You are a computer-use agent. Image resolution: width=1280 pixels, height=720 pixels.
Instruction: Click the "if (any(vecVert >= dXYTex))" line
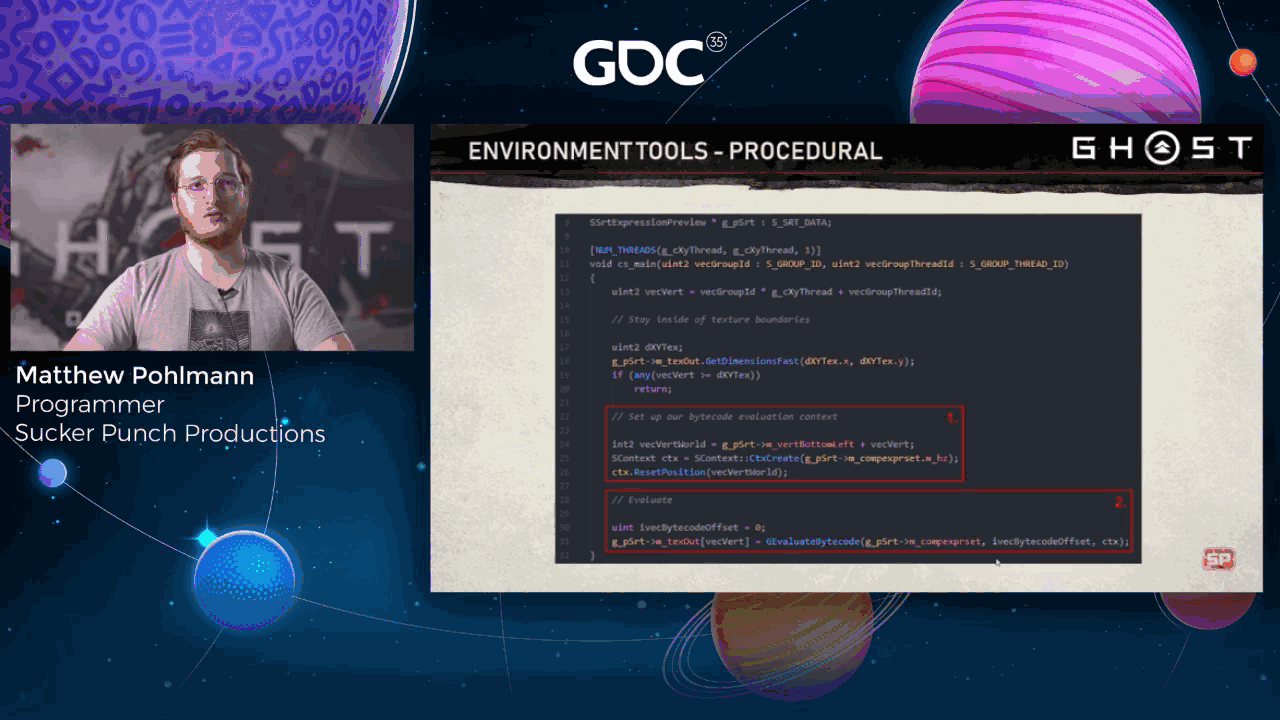coord(686,375)
